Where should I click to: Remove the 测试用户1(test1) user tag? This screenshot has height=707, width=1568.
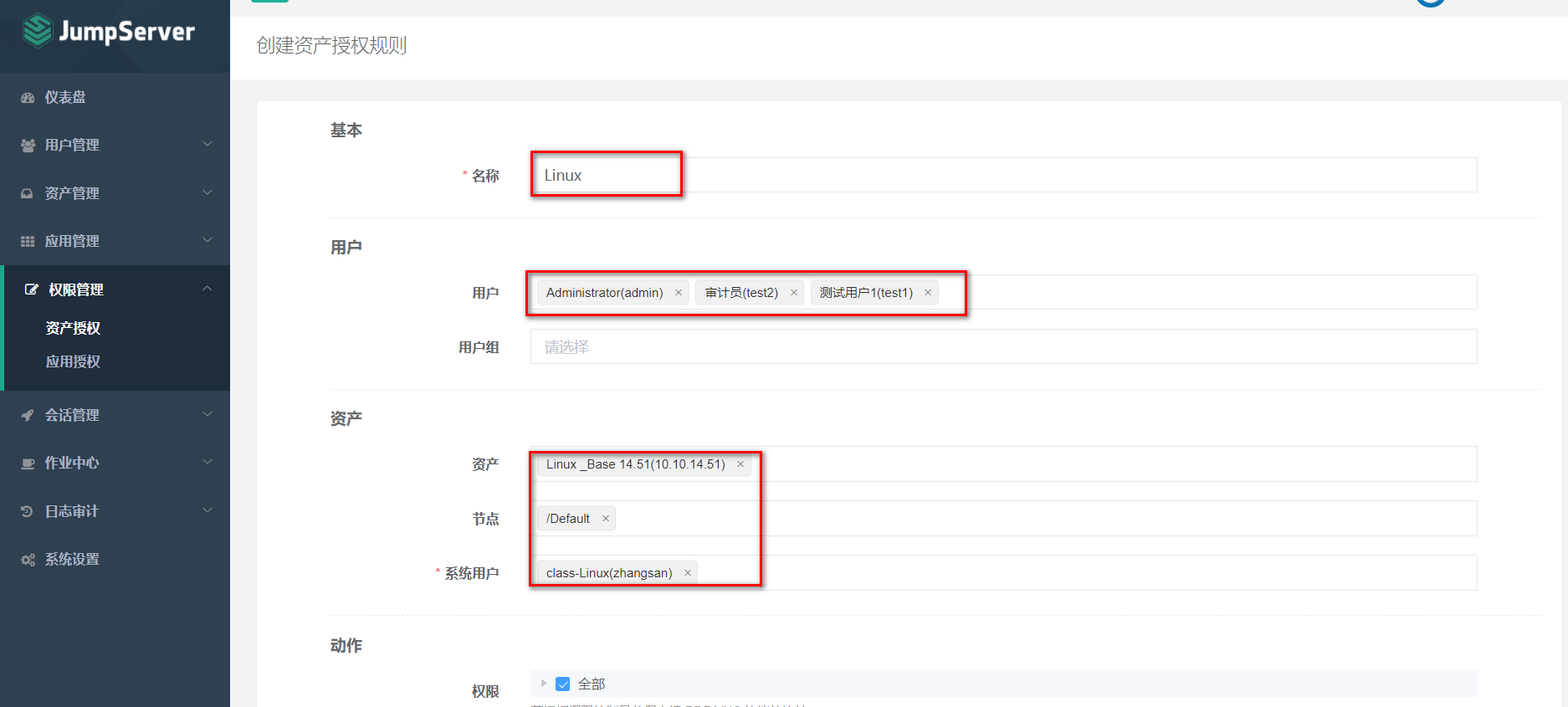(928, 293)
